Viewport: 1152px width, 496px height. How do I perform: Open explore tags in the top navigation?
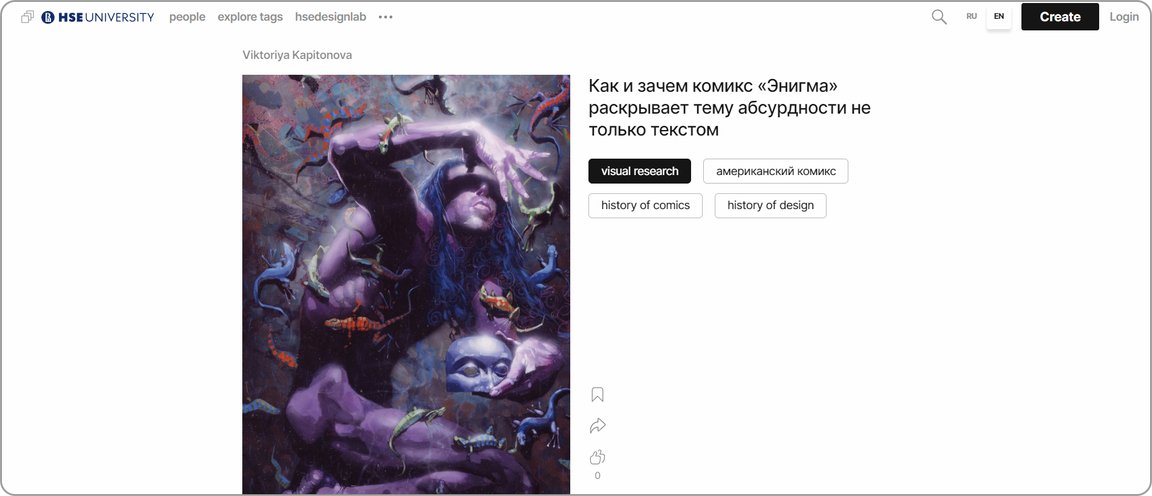coord(250,17)
